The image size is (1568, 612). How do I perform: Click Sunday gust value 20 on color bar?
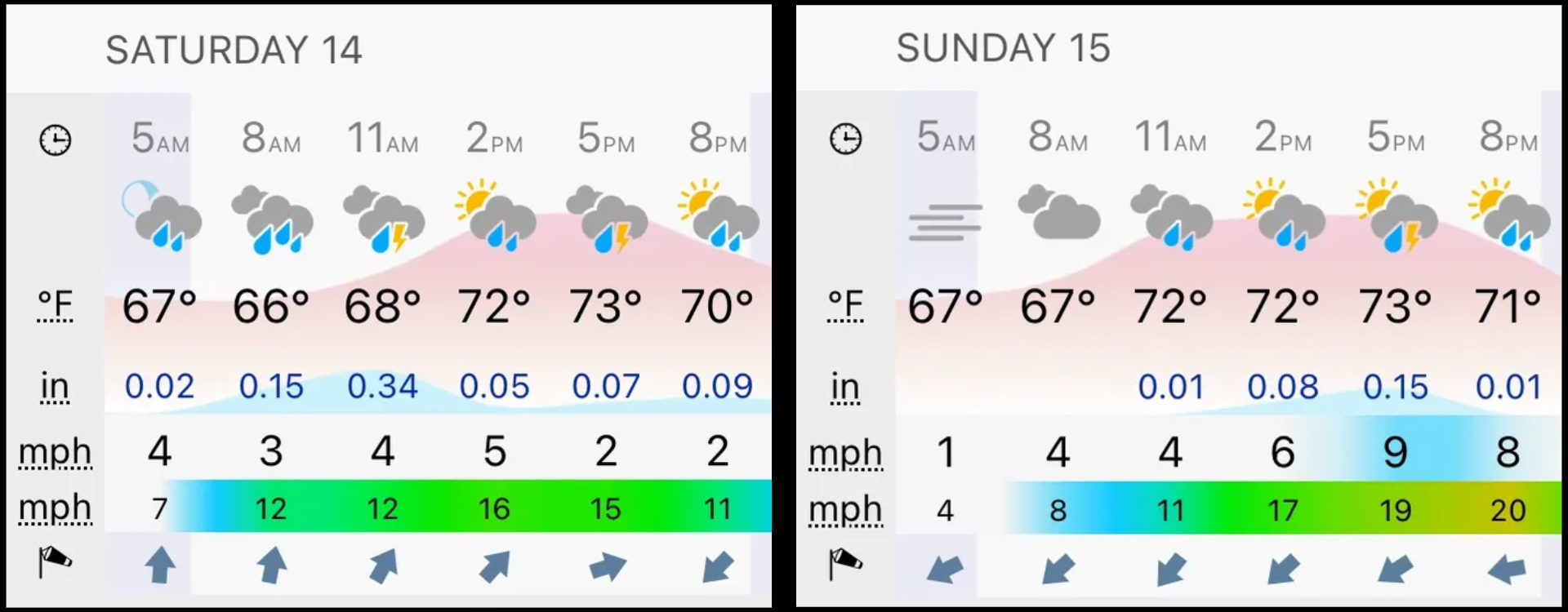point(1508,511)
